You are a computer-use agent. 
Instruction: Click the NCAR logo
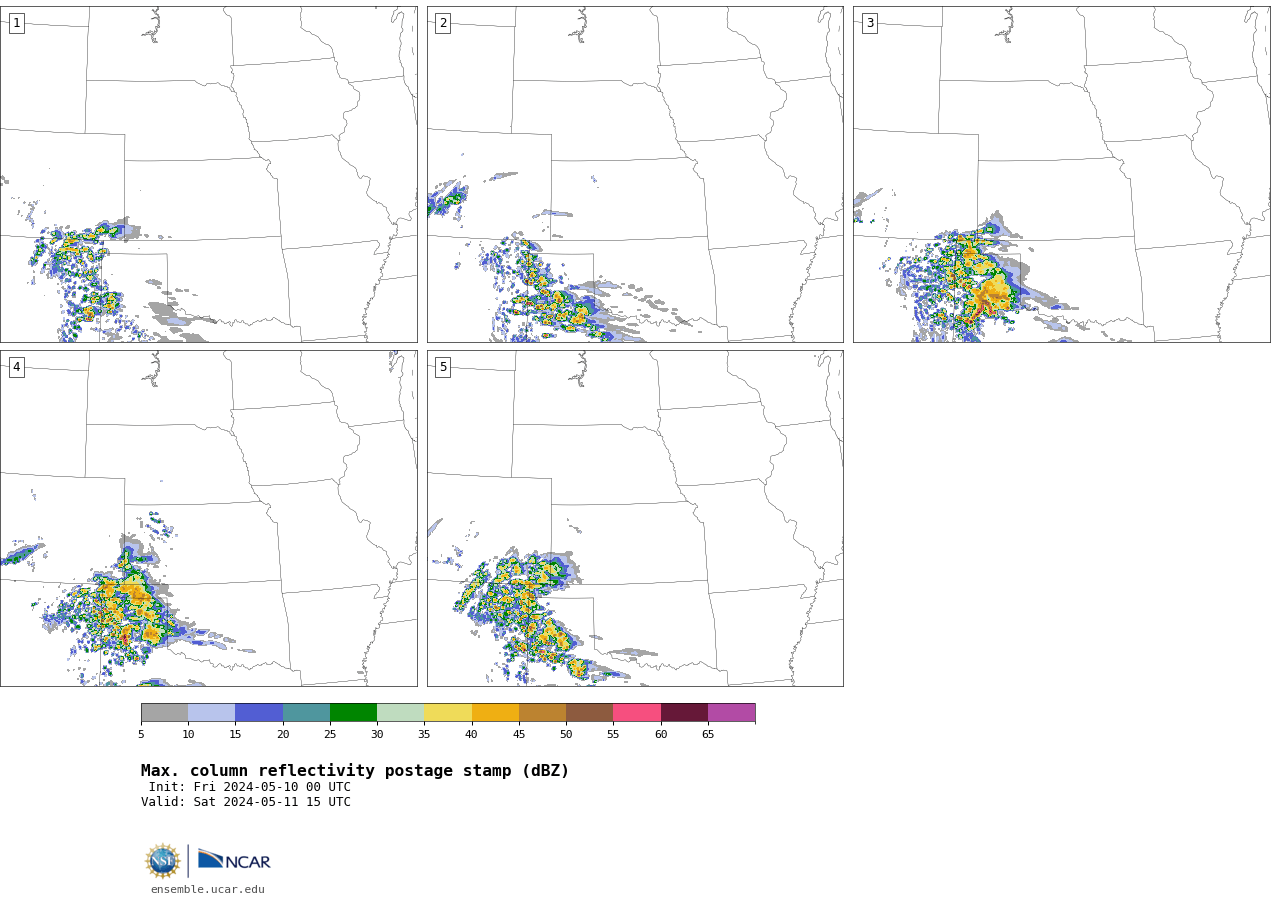point(234,860)
